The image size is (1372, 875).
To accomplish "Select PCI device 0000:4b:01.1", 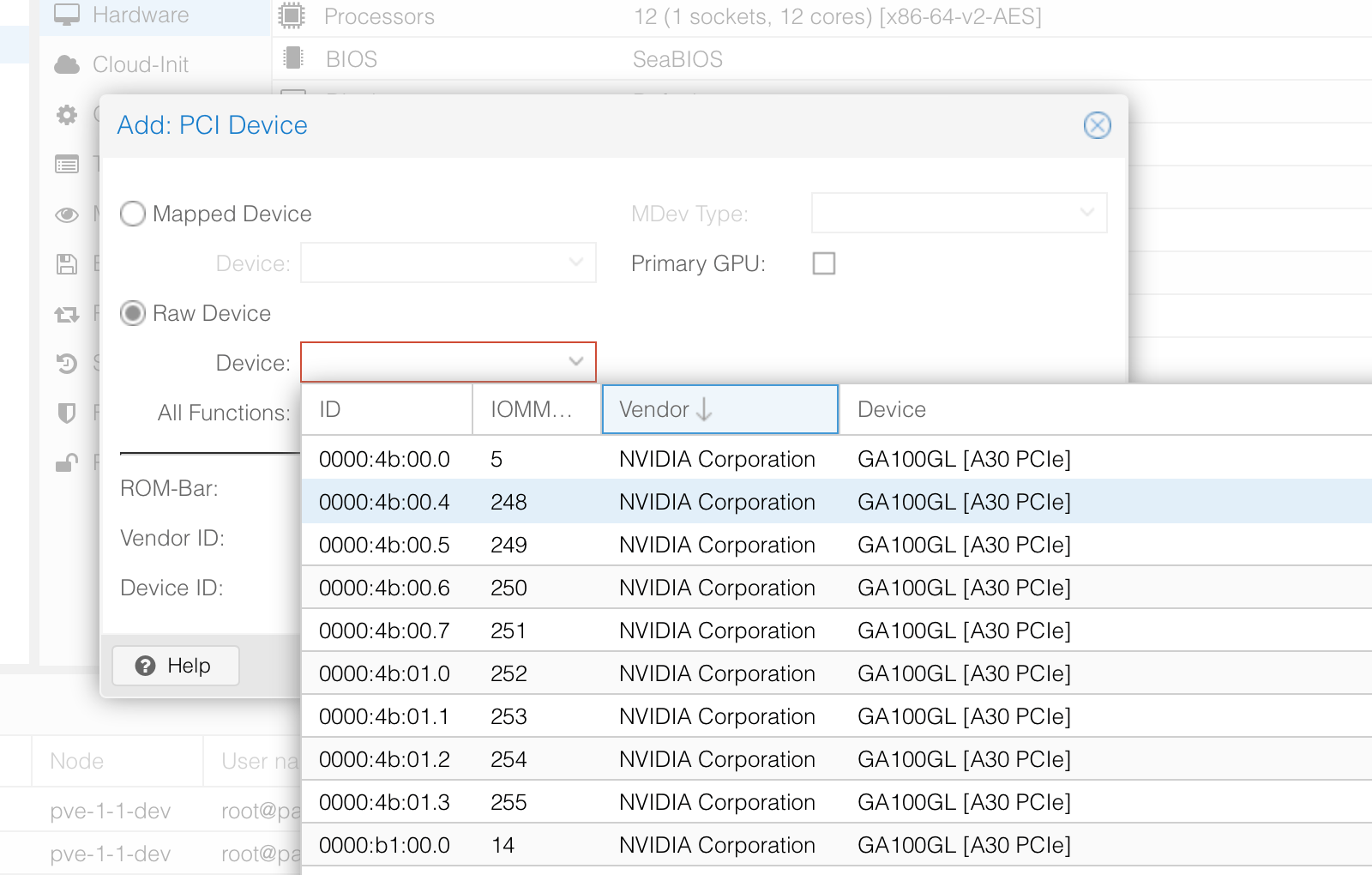I will [x=837, y=716].
